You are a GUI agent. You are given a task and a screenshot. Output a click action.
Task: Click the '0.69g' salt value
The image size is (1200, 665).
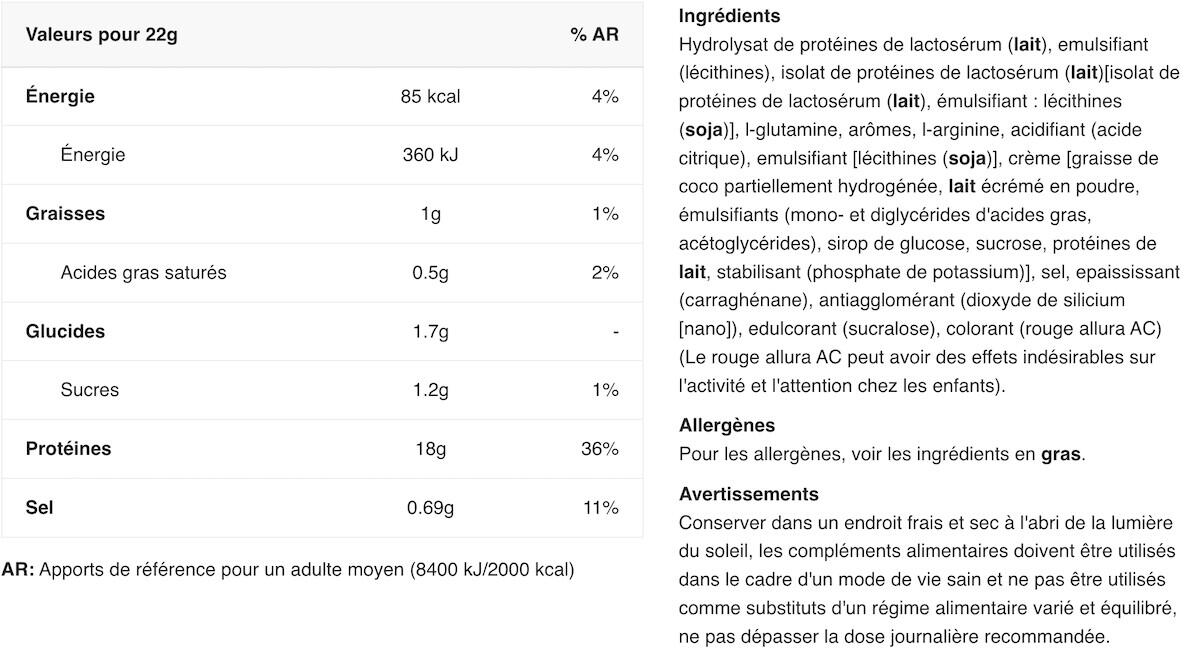(430, 507)
